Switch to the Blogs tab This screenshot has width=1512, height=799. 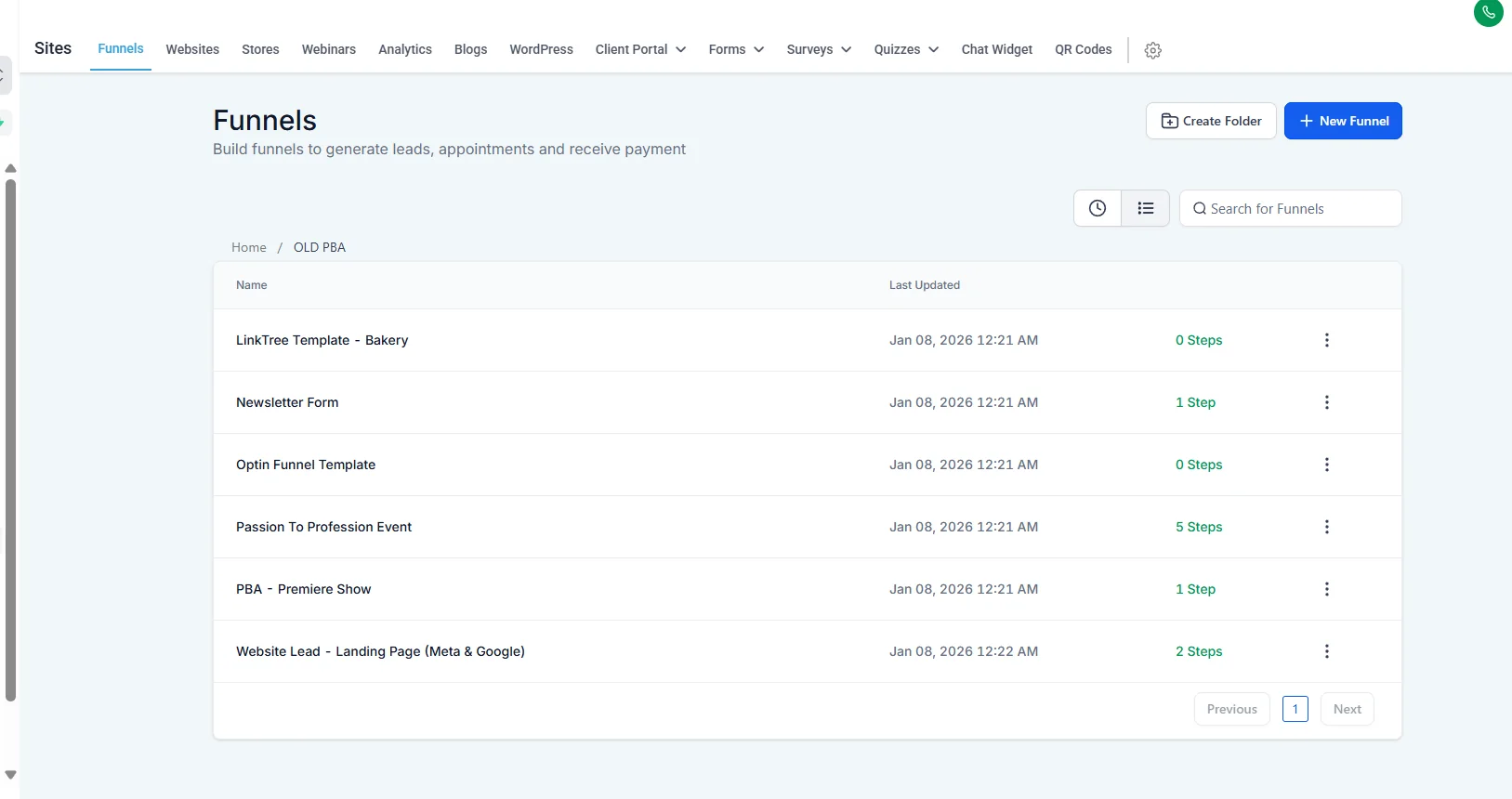pos(470,49)
